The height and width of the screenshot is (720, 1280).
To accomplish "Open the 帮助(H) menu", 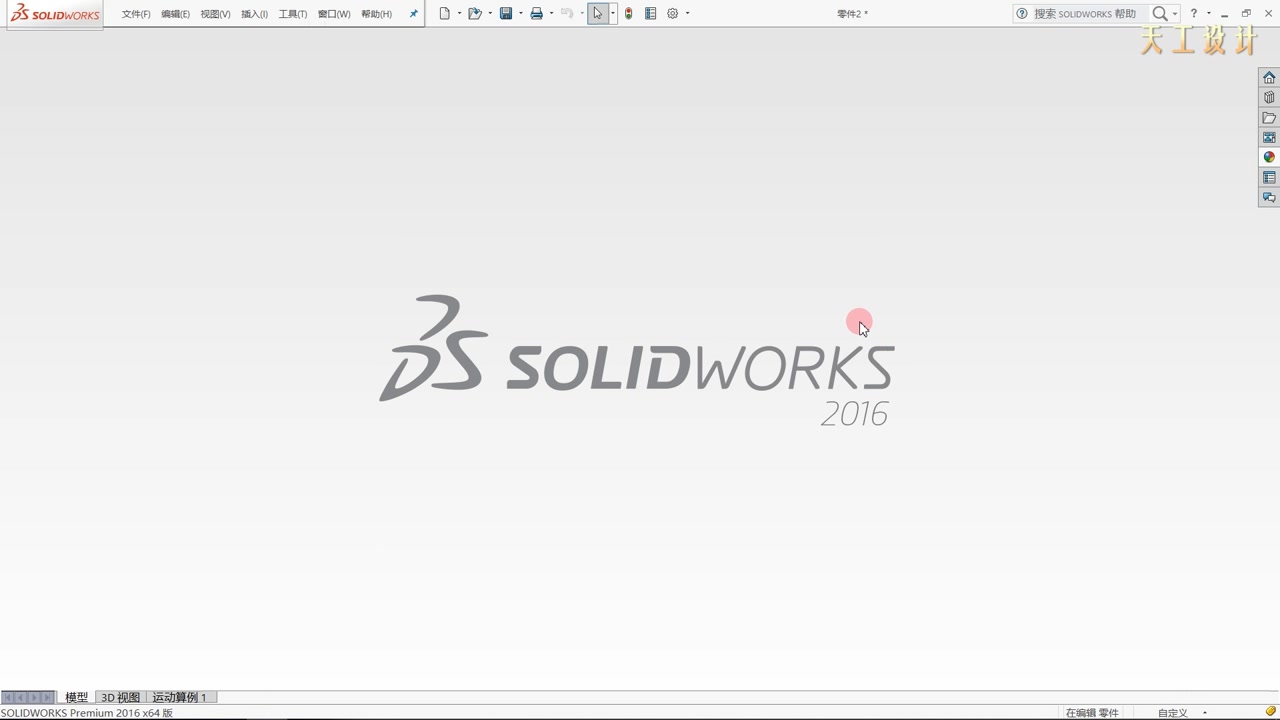I will [376, 14].
